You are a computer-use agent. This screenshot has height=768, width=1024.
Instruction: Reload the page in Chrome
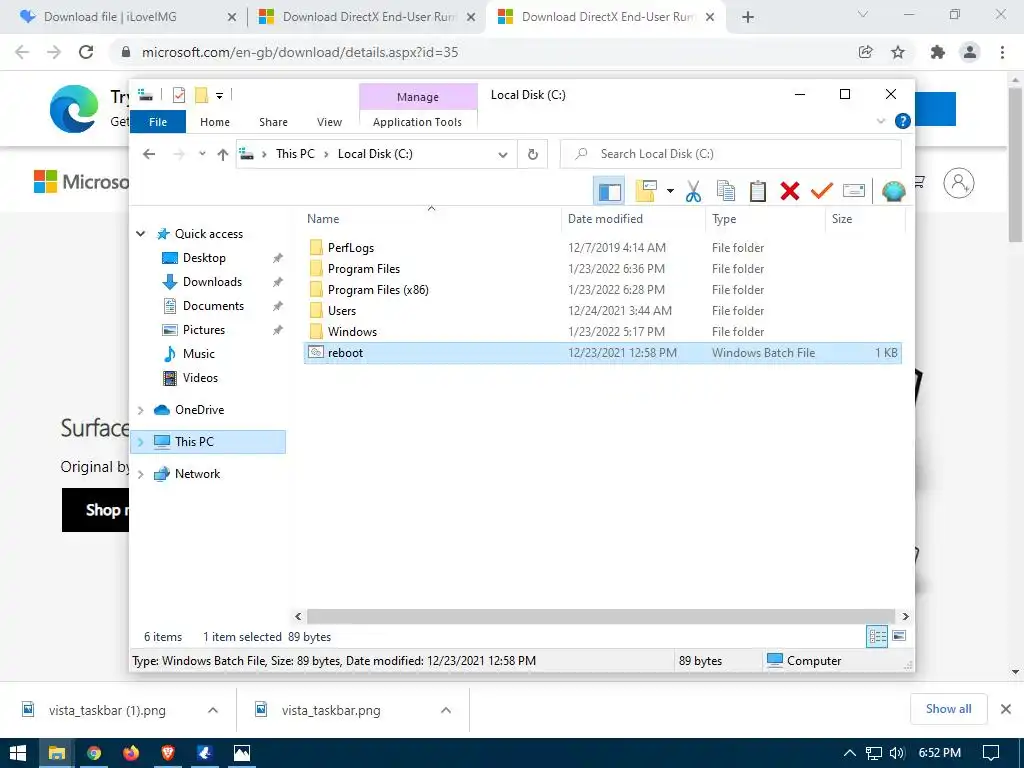coord(86,52)
